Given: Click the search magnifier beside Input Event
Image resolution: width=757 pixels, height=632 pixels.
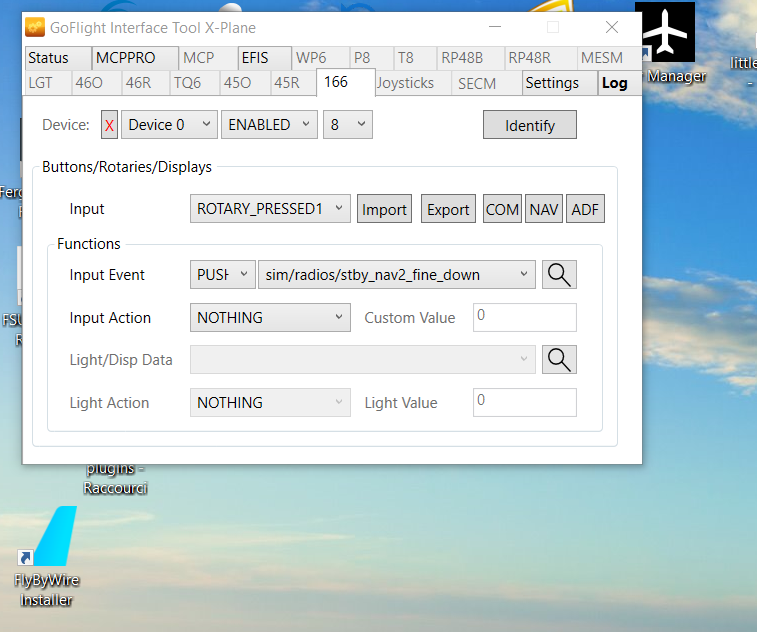Looking at the screenshot, I should click(559, 275).
